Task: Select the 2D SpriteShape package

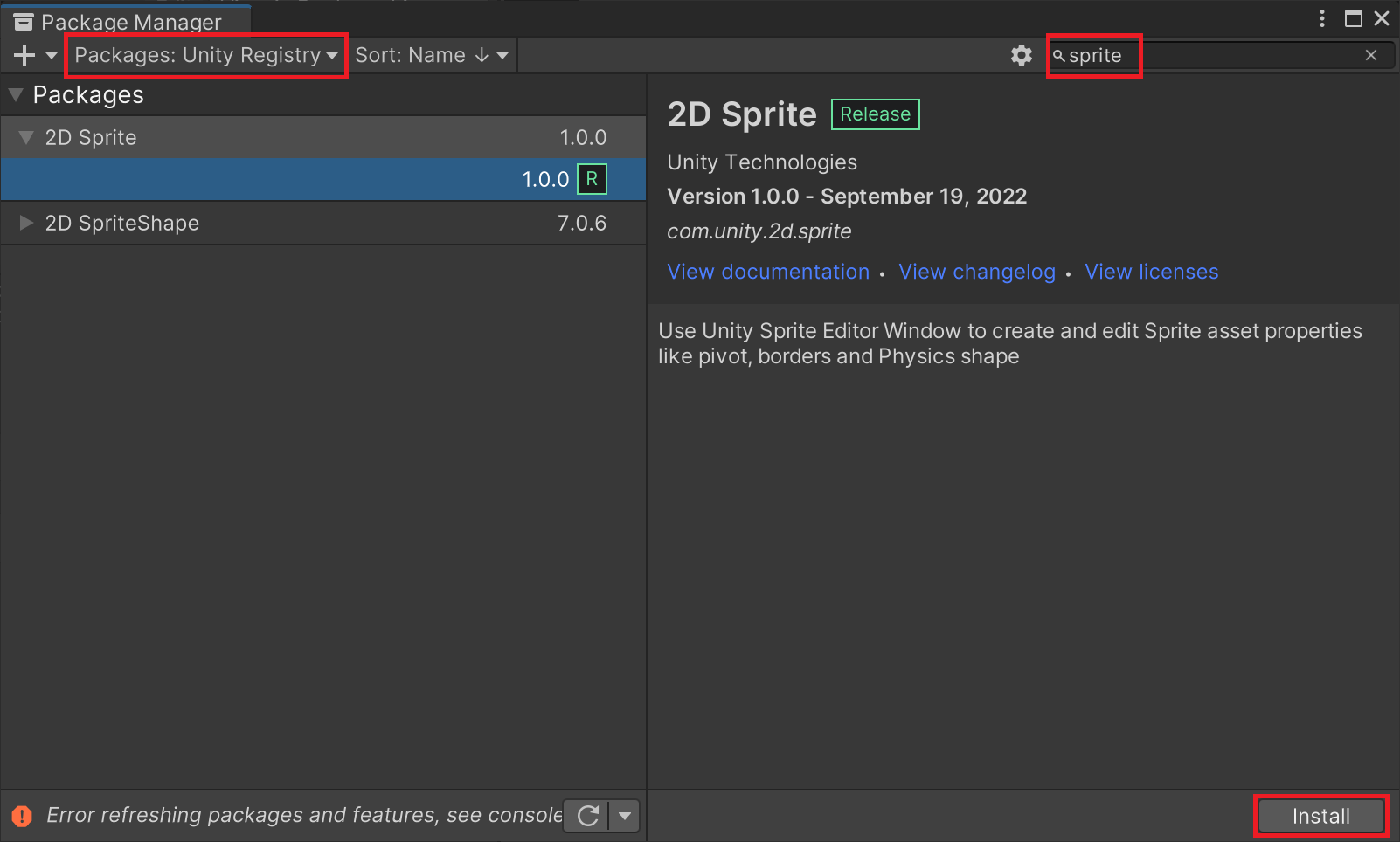Action: (323, 223)
